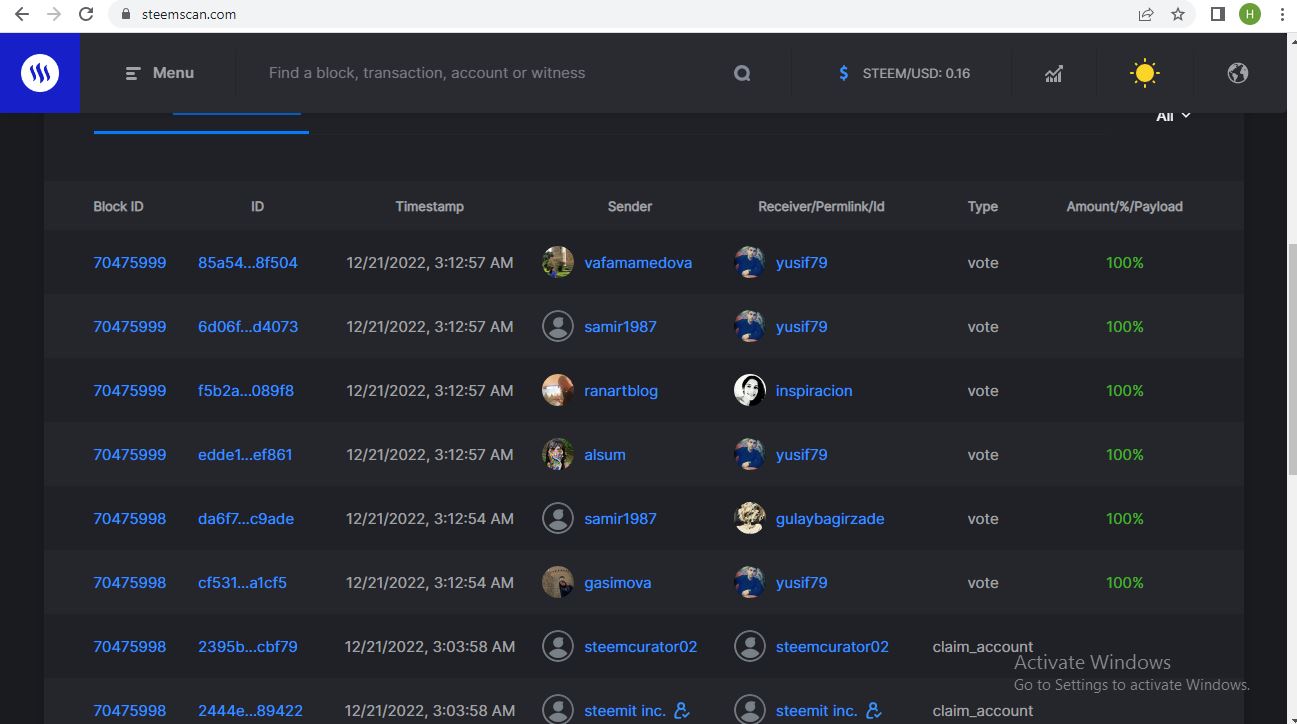Open transaction f5b2a...089f8

coord(246,391)
